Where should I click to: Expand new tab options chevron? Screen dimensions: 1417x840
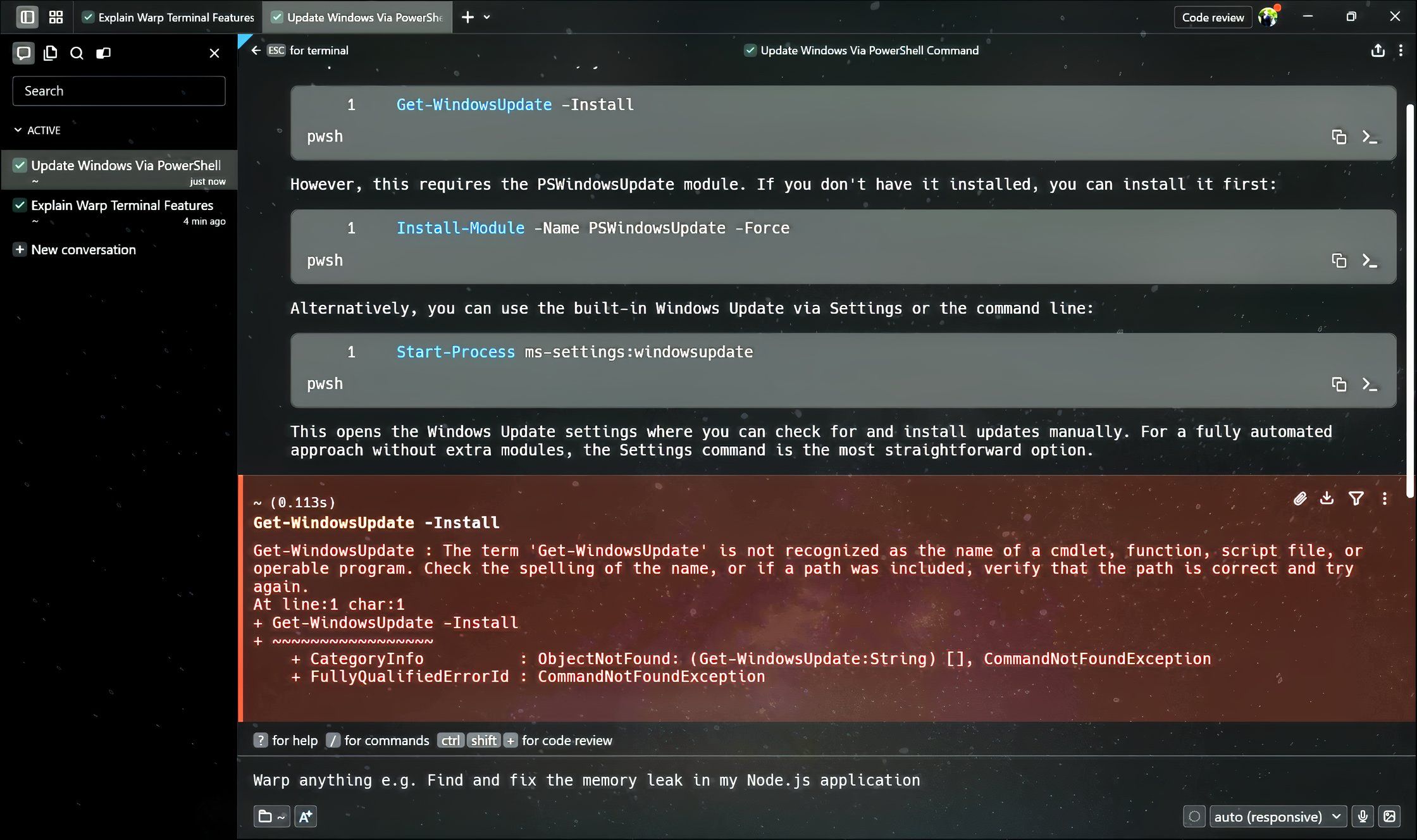(487, 17)
